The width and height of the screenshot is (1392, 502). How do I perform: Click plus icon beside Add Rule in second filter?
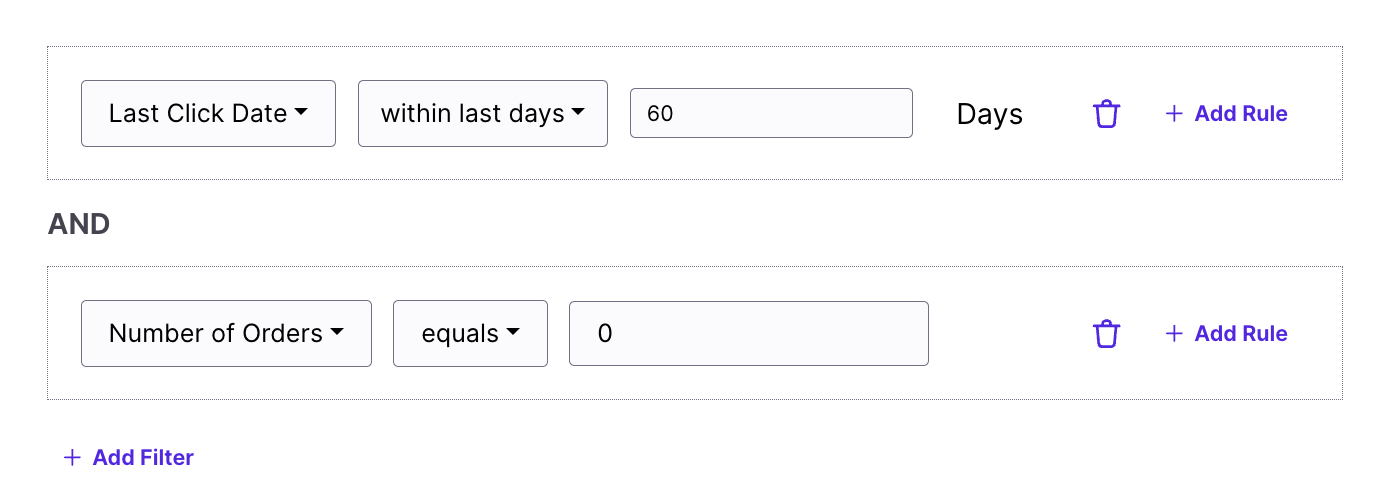tap(1174, 334)
